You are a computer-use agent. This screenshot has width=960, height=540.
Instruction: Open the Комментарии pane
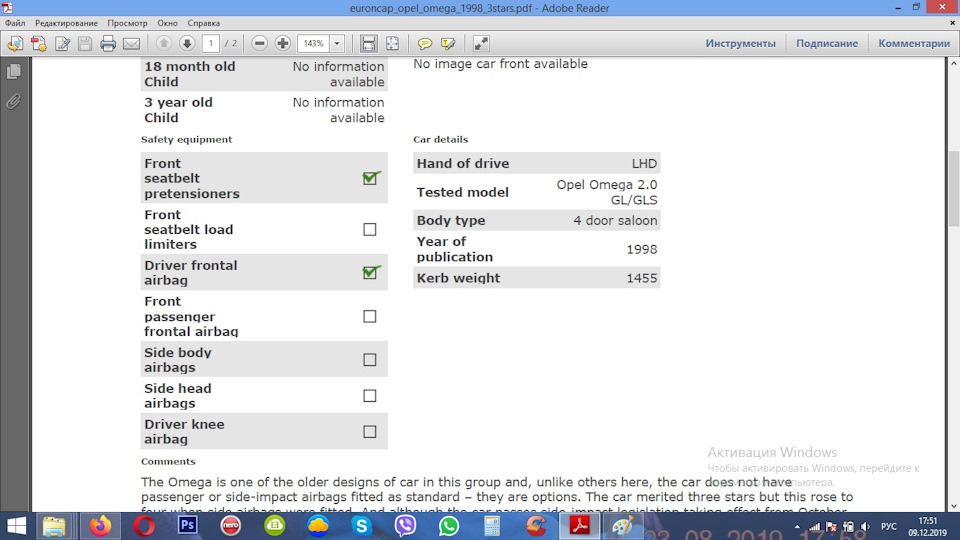coord(914,43)
